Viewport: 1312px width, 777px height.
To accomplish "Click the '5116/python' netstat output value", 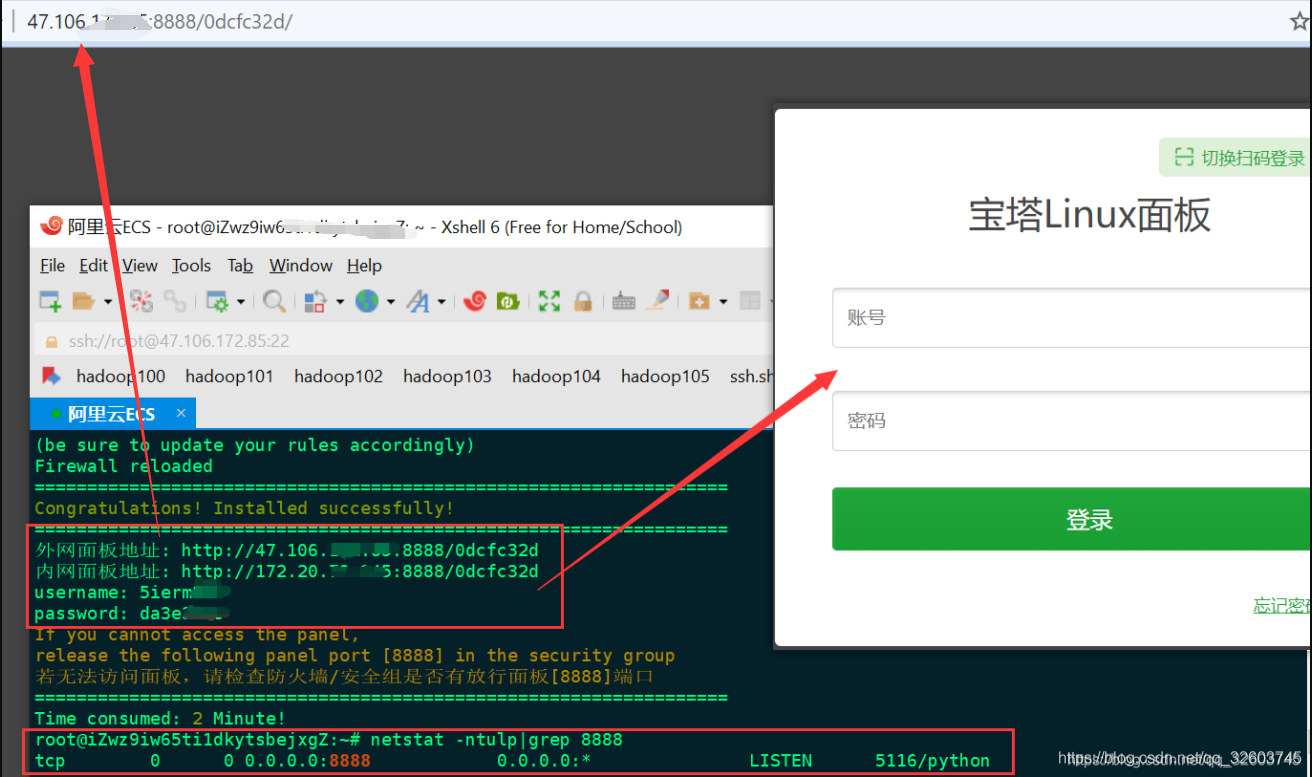I will 932,761.
